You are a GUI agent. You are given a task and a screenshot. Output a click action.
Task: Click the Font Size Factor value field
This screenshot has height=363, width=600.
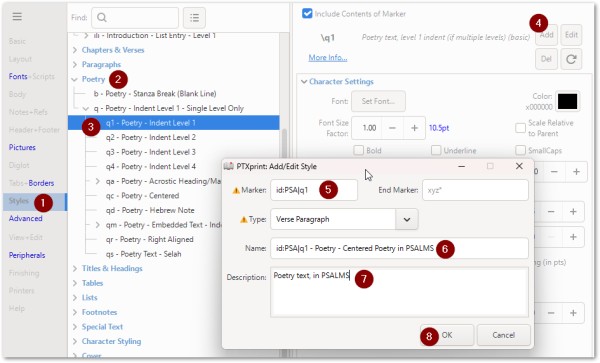[367, 128]
